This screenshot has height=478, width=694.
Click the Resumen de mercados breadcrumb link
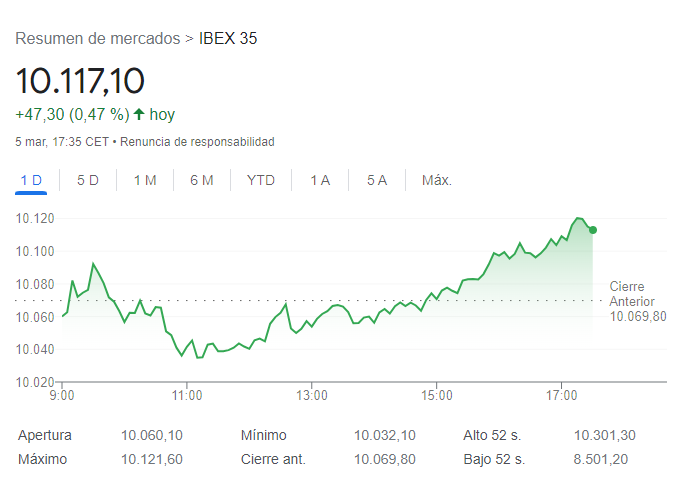(98, 39)
